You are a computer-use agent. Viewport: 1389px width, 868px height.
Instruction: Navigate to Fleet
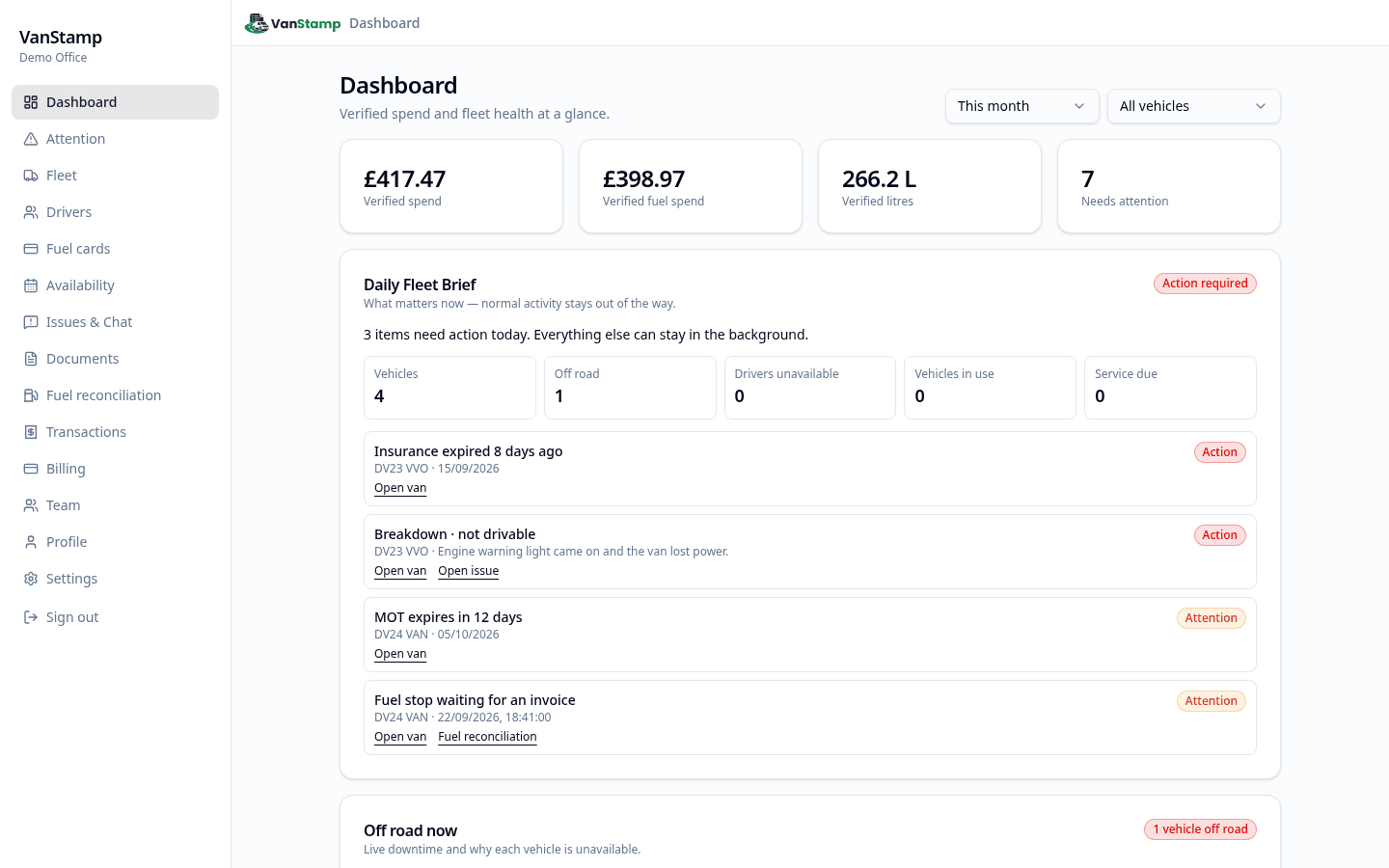pos(116,176)
